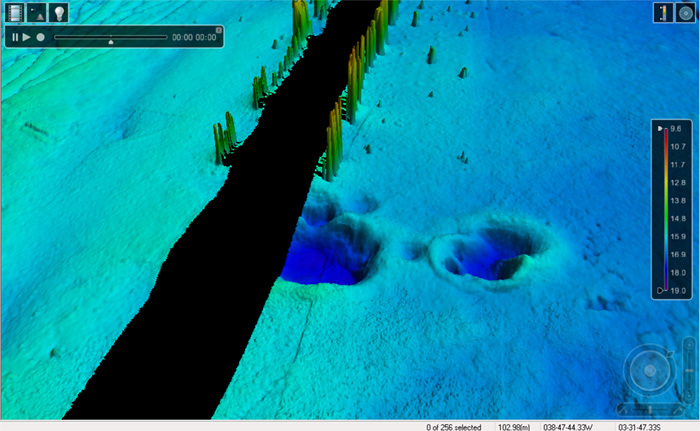Viewport: 700px width, 431px height.
Task: Click the '0 of 256 selected' status field
Action: [x=453, y=426]
